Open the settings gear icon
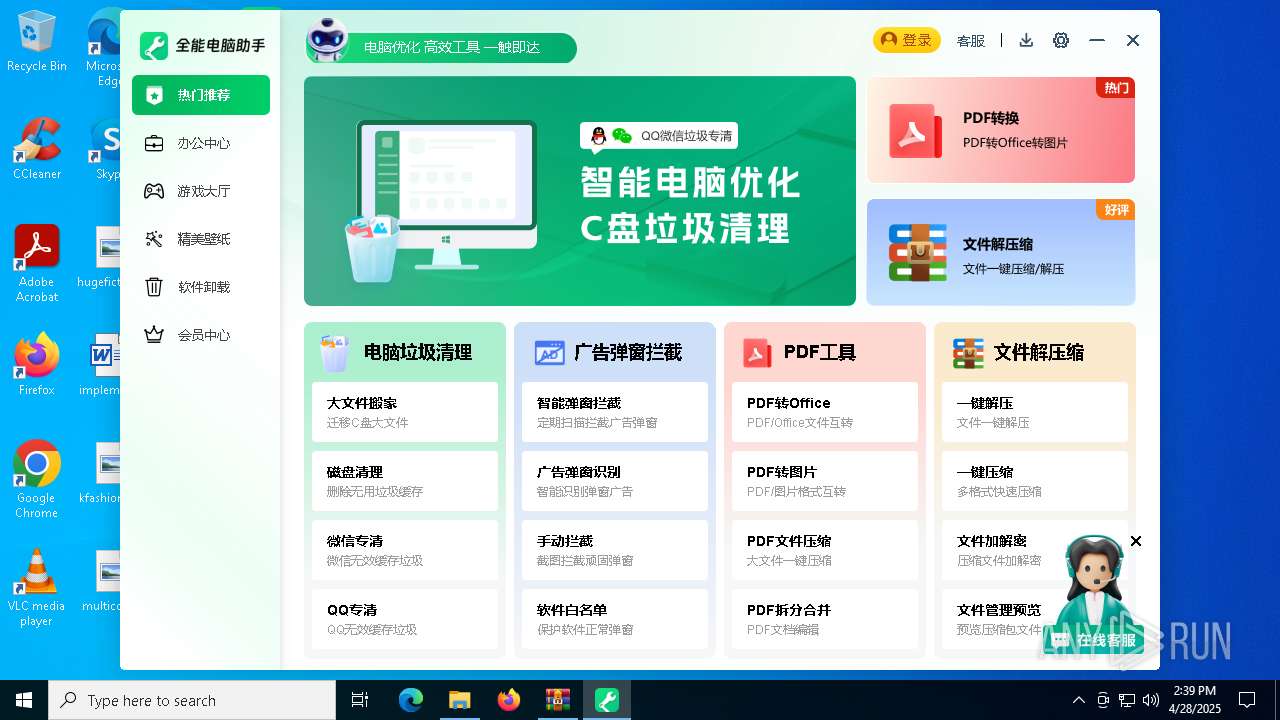 (1061, 40)
